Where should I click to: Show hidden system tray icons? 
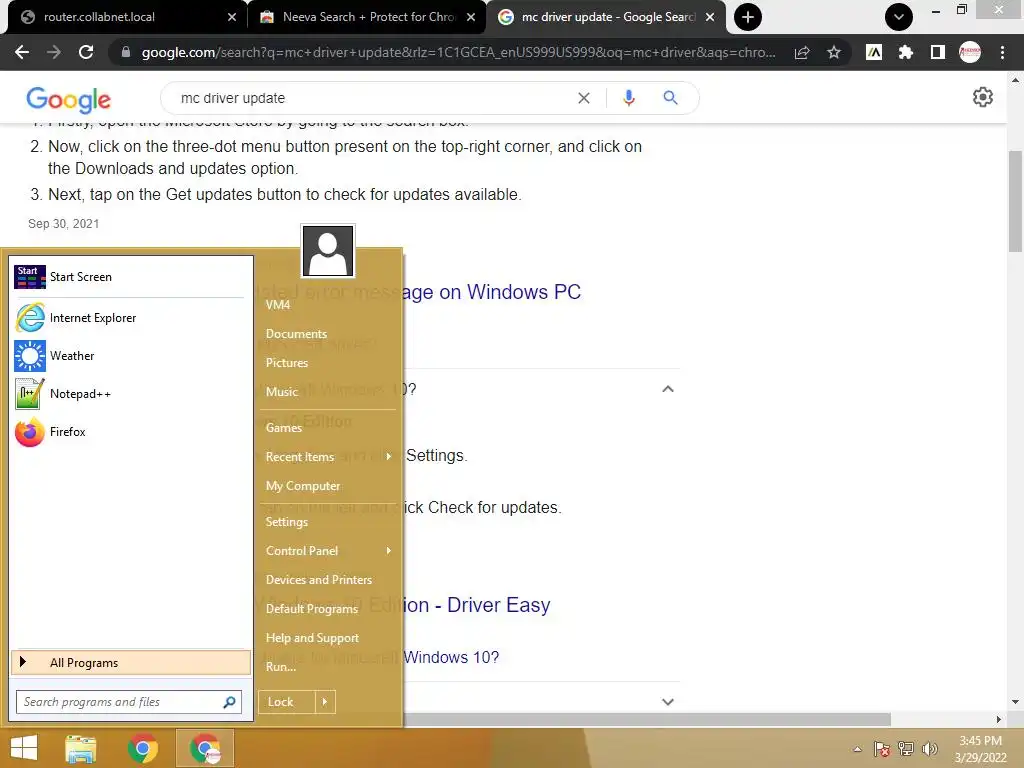point(857,749)
